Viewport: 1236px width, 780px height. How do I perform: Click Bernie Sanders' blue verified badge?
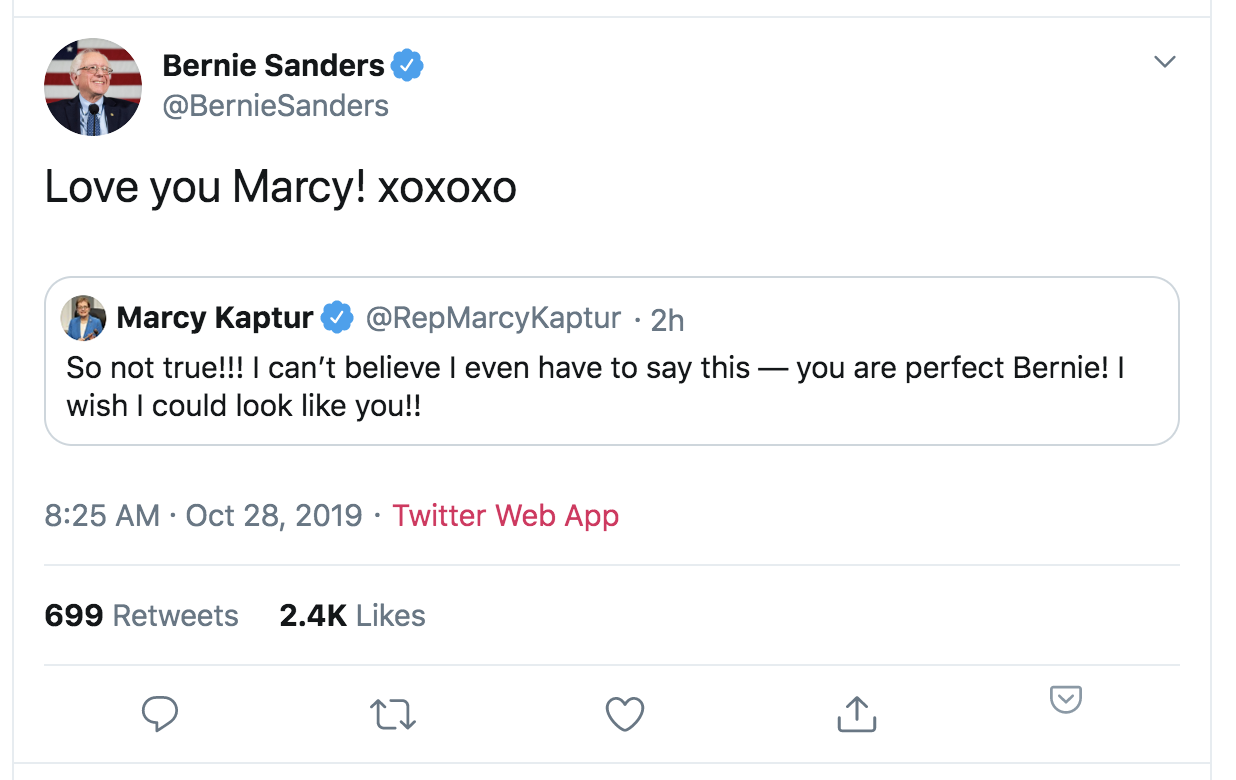pyautogui.click(x=407, y=66)
